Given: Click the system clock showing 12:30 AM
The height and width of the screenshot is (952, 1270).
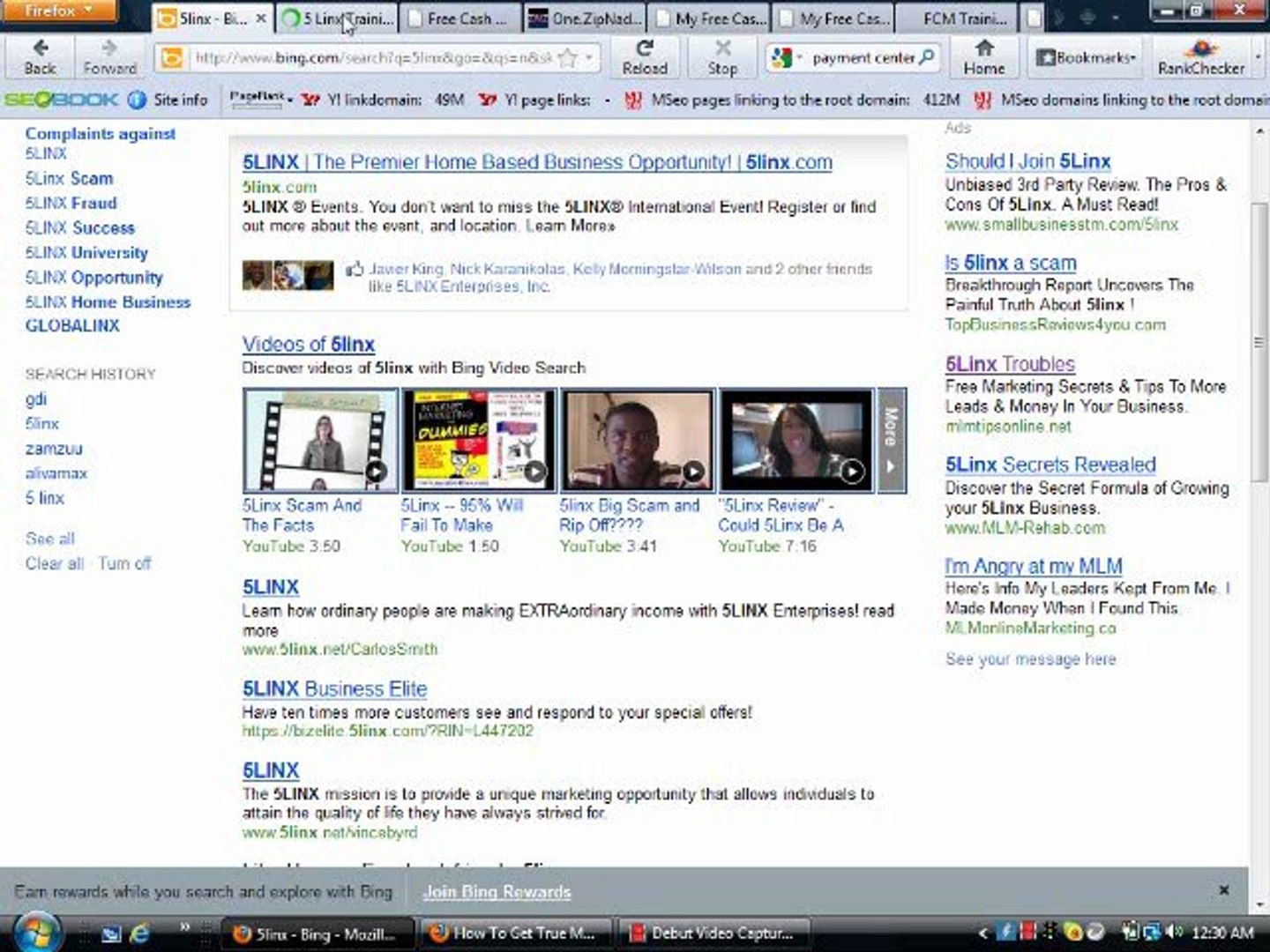Looking at the screenshot, I should coord(1222,932).
